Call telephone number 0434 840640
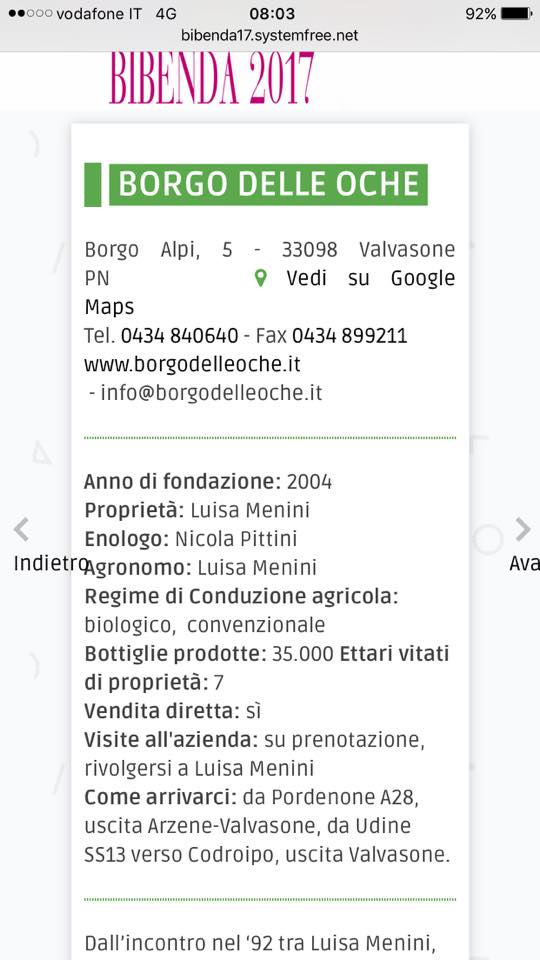 click(179, 336)
